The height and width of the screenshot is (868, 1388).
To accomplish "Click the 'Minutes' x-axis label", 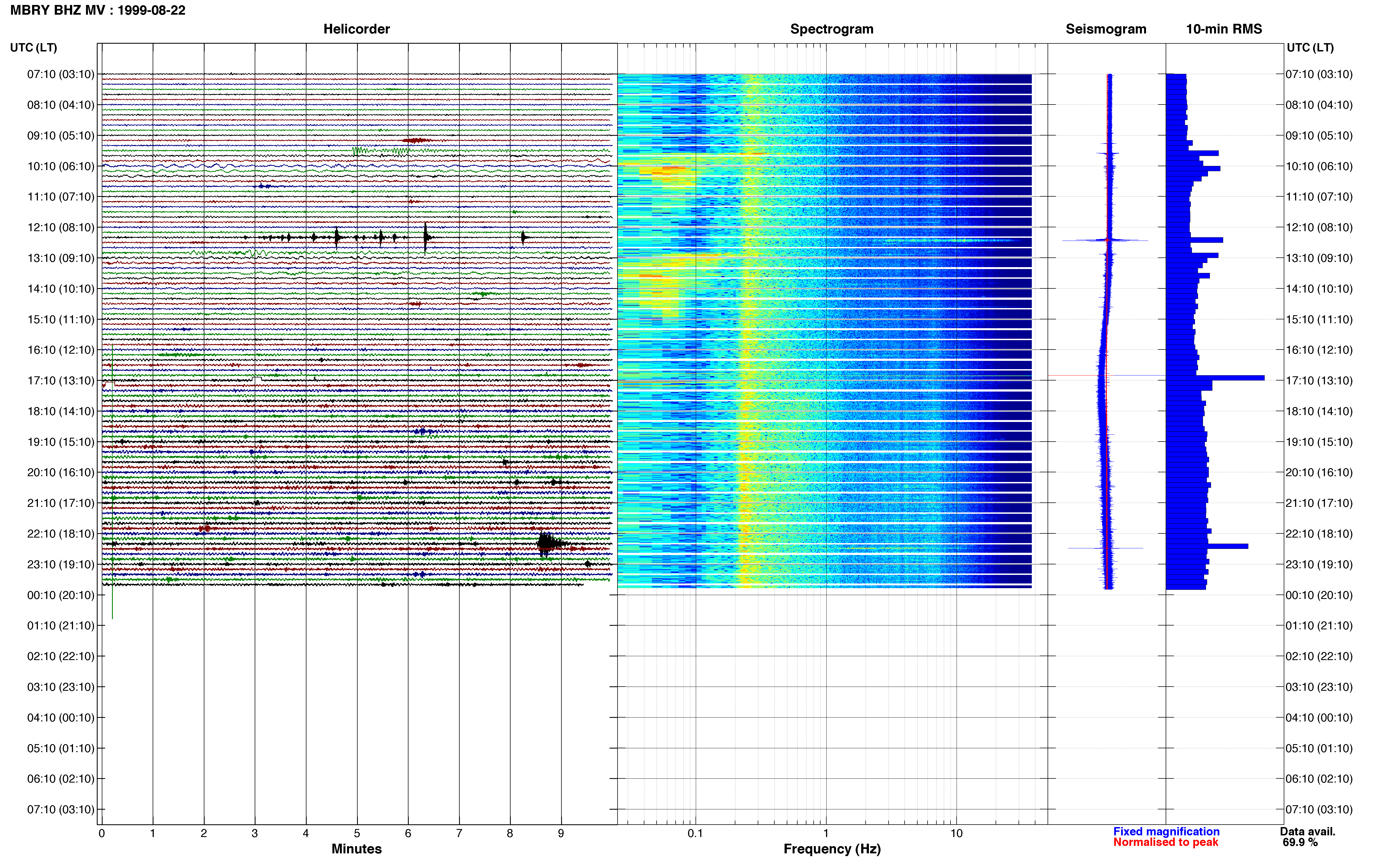I will click(356, 849).
